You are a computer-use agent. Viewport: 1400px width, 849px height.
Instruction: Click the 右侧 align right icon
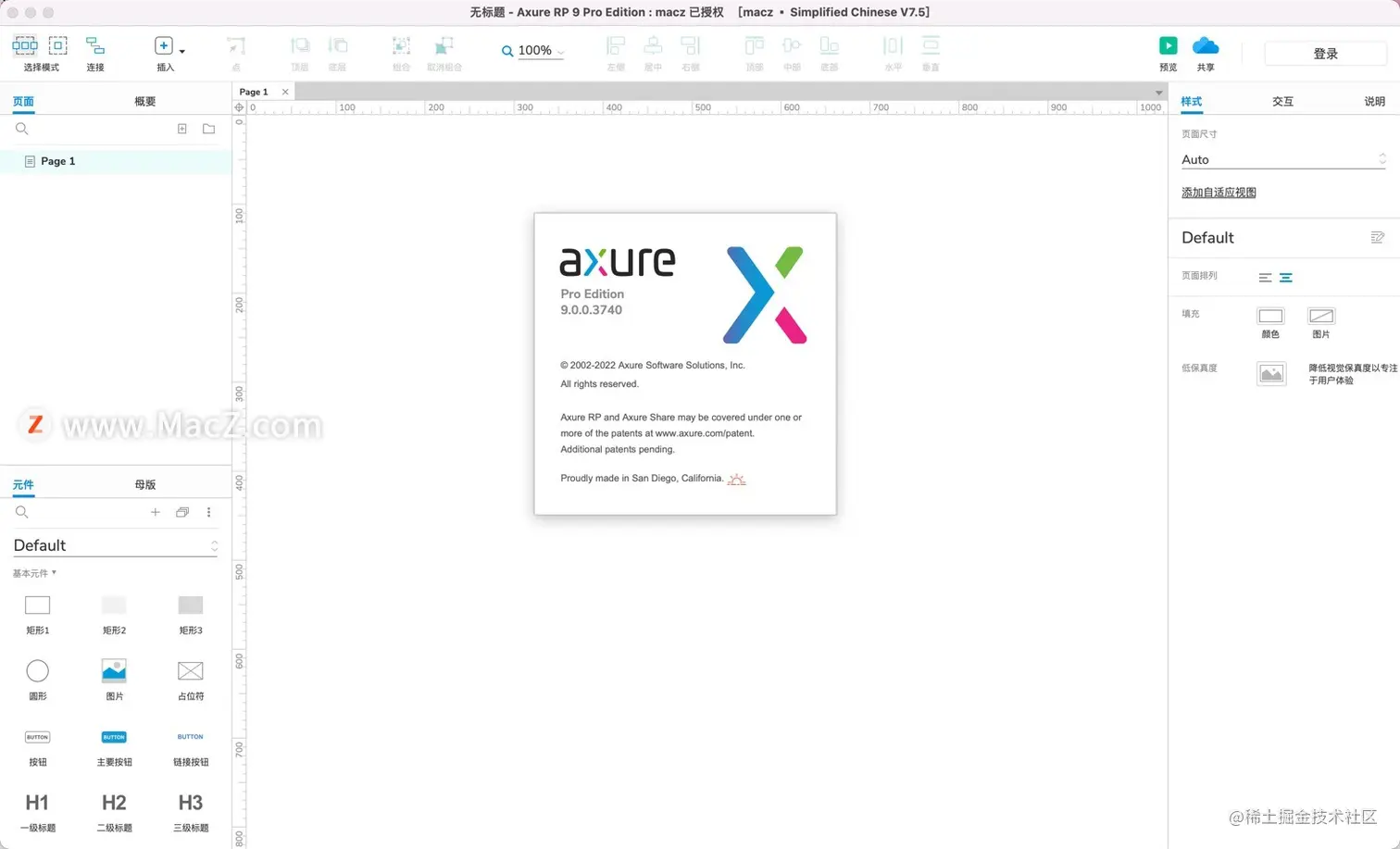(691, 45)
